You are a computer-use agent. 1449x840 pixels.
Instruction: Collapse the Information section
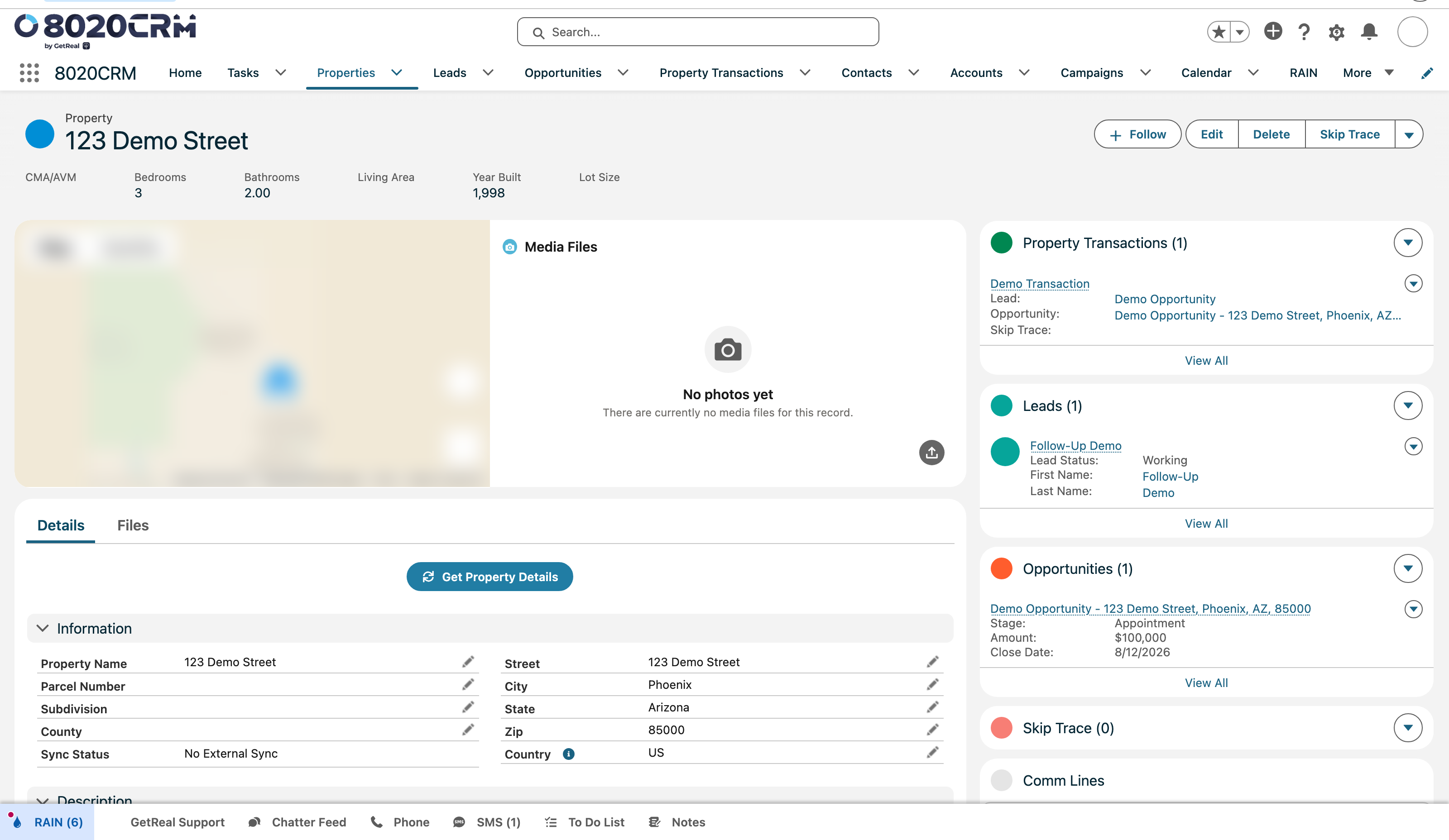pyautogui.click(x=43, y=628)
